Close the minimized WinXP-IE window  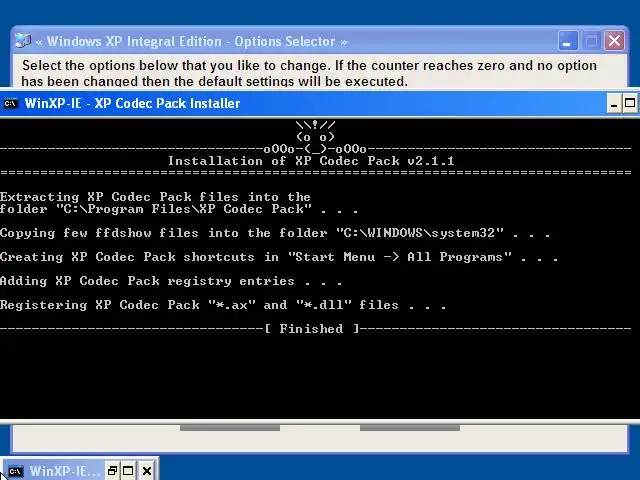pos(147,471)
